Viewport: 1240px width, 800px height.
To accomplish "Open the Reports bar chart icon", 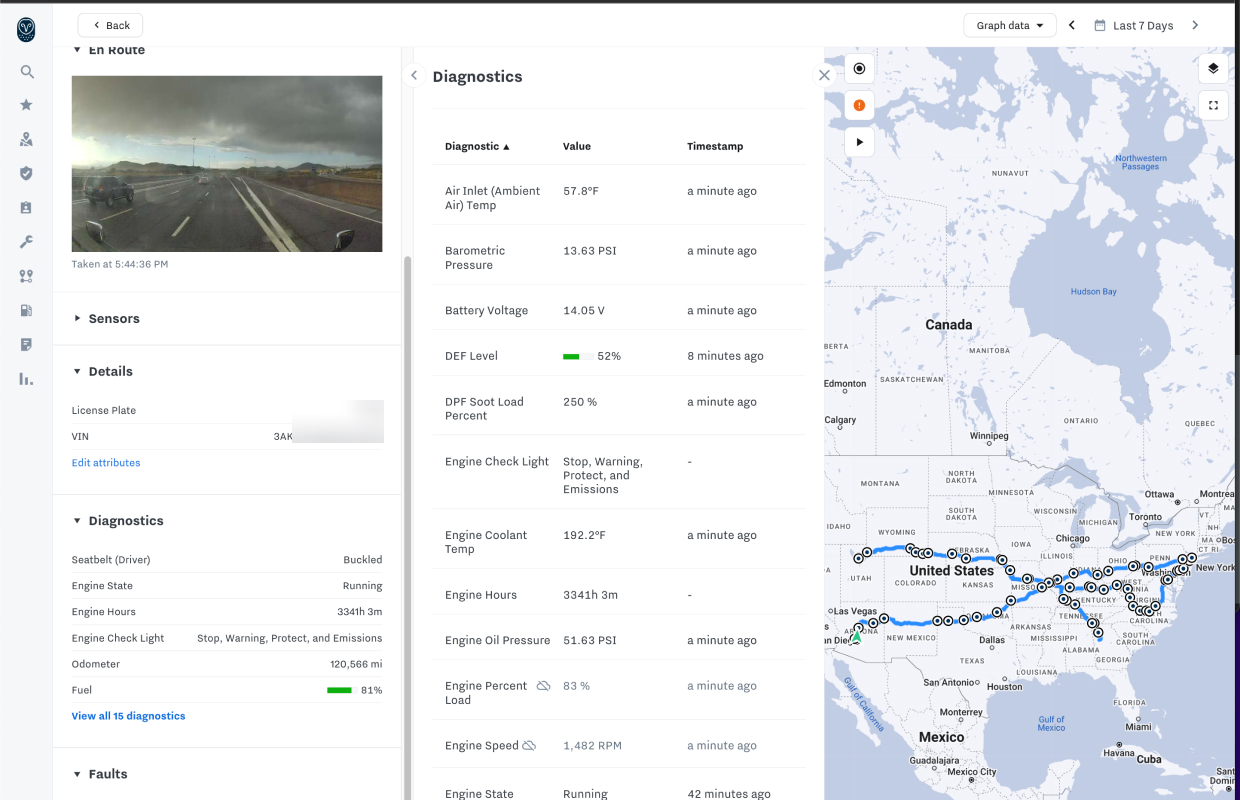I will 27,379.
